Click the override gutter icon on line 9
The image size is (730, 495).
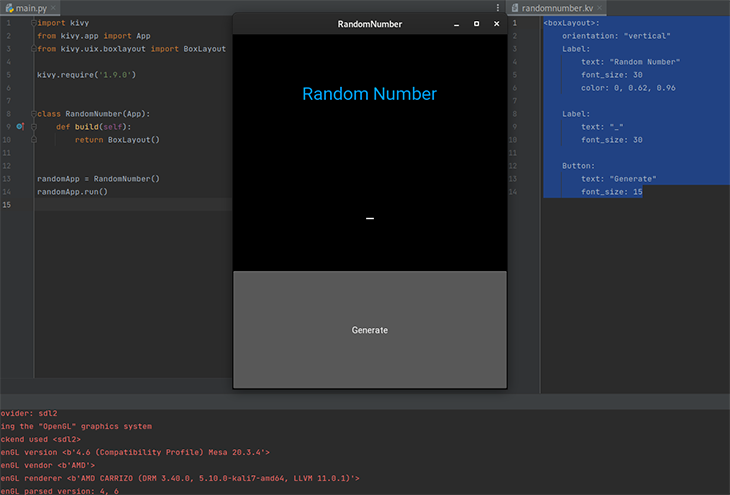coord(20,127)
